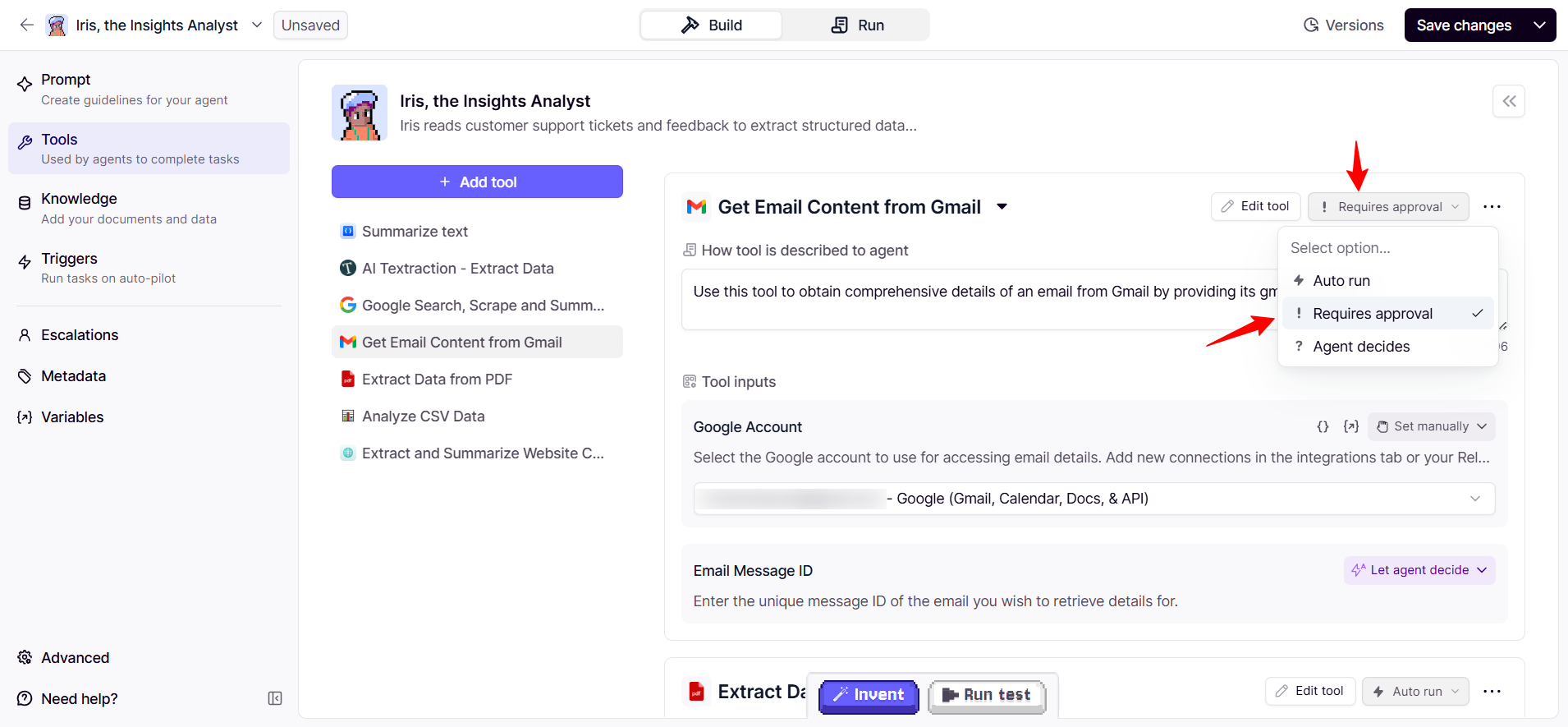
Task: Open Requires approval dropdown for Gmail tool
Action: click(x=1388, y=206)
